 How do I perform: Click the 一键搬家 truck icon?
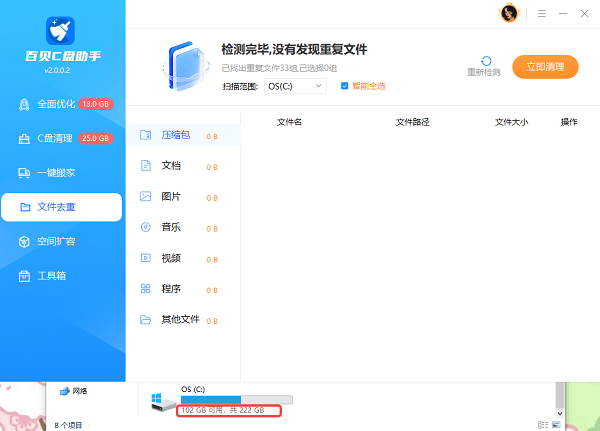(24, 173)
